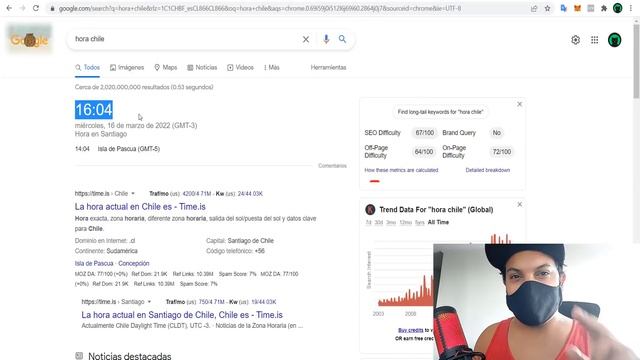Open "La hora actual en Chile es - Time.is"
640x360 pixels.
(x=140, y=207)
